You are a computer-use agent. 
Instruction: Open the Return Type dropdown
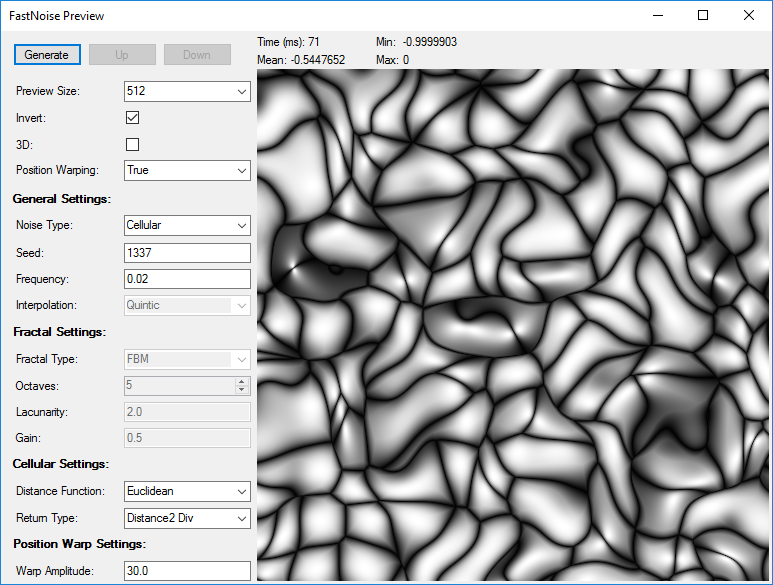click(x=187, y=518)
